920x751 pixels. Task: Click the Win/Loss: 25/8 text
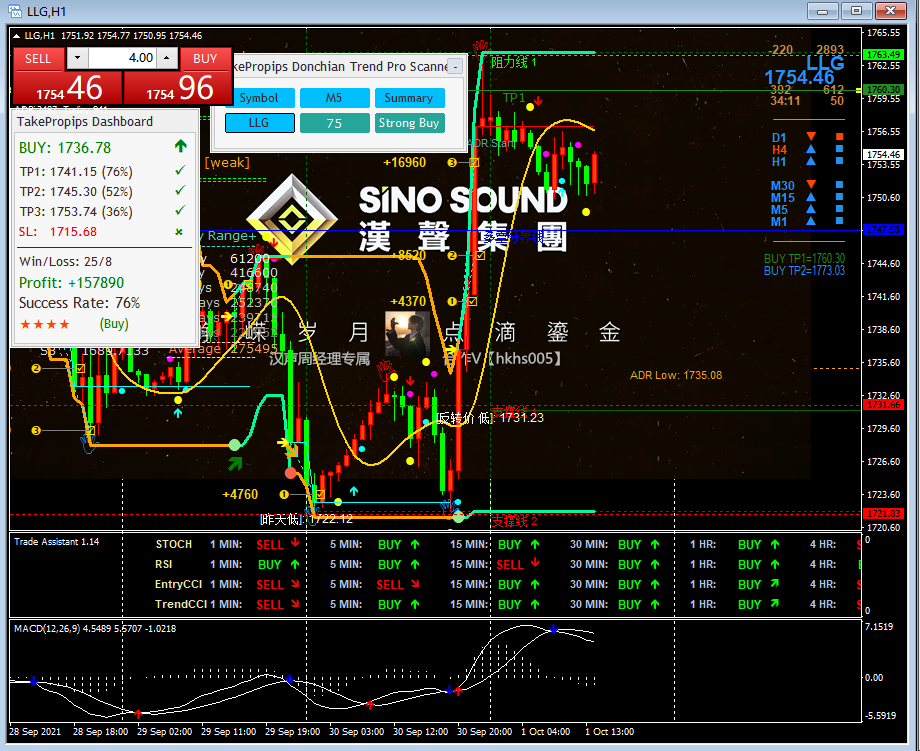click(66, 262)
